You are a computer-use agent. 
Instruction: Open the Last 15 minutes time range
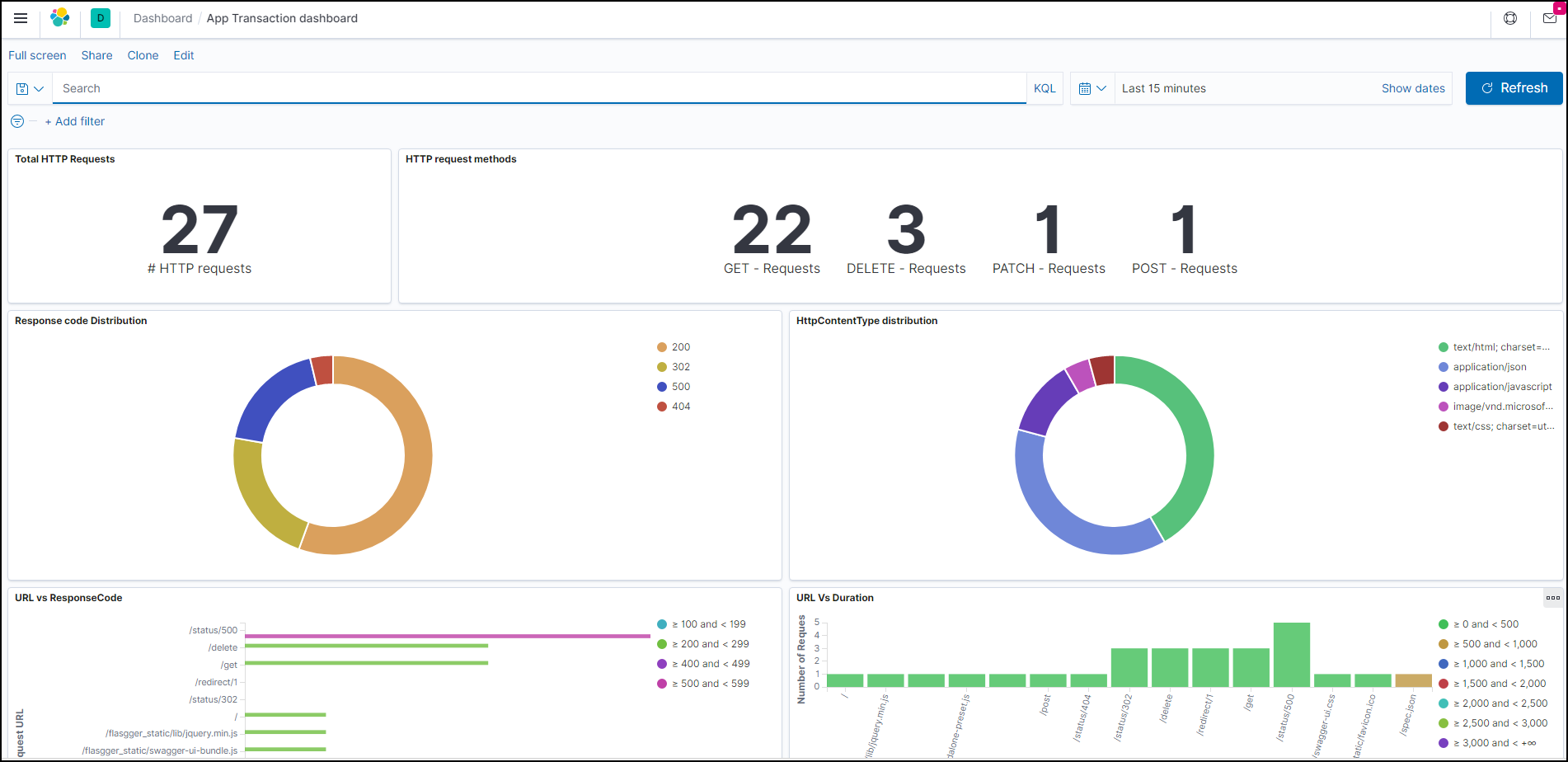pyautogui.click(x=1164, y=88)
